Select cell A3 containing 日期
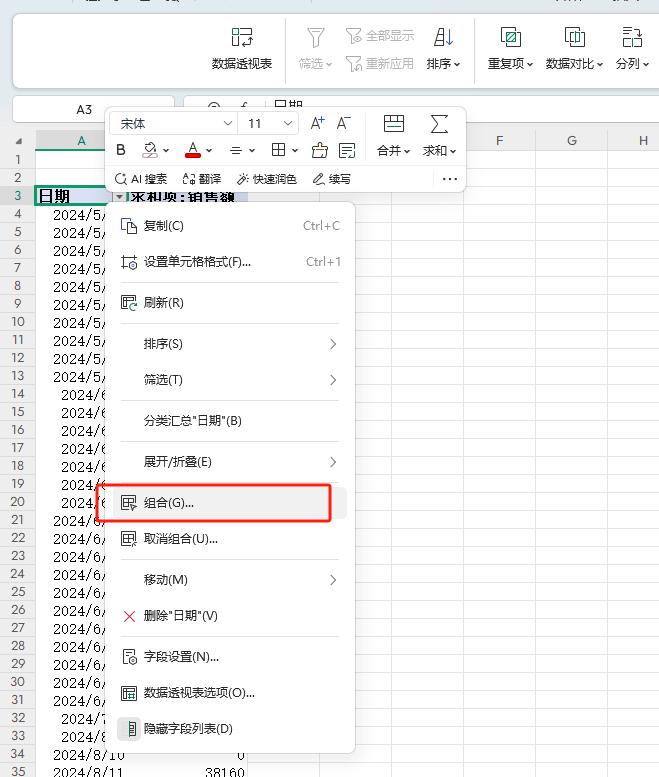This screenshot has height=777, width=659. point(74,196)
